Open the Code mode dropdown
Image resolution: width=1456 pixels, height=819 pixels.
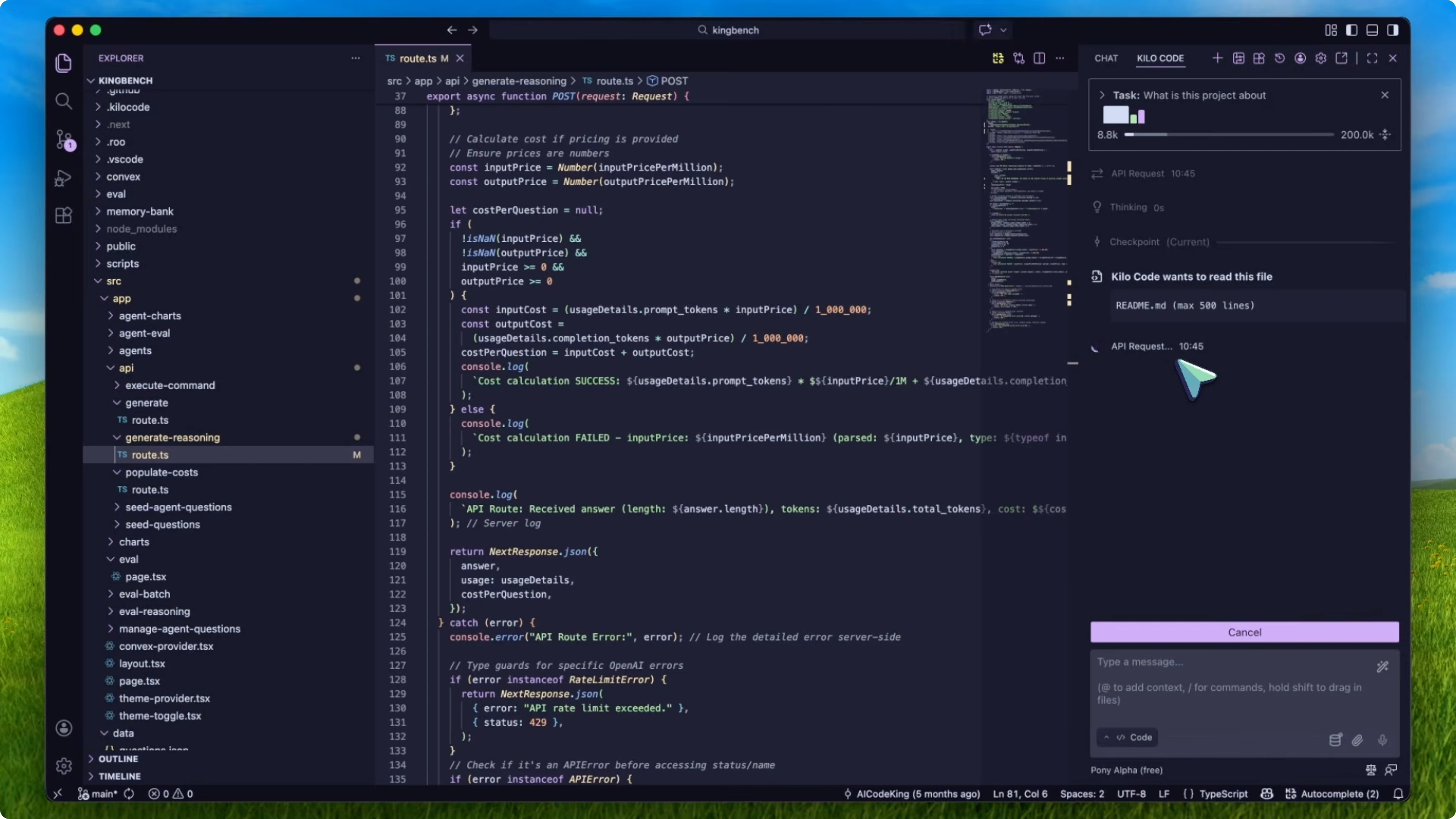pyautogui.click(x=1128, y=737)
